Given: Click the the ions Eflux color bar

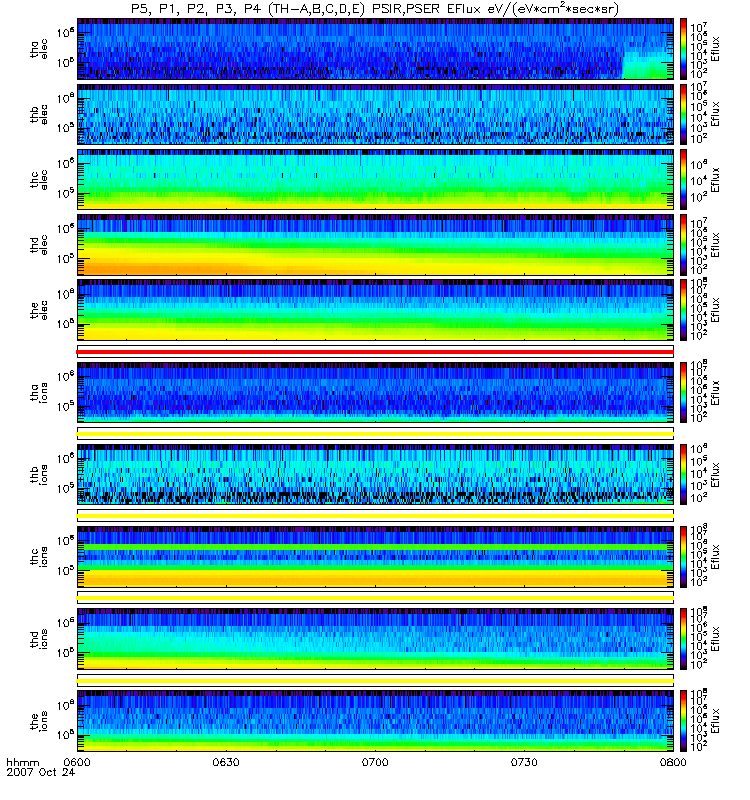Looking at the screenshot, I should [x=684, y=721].
